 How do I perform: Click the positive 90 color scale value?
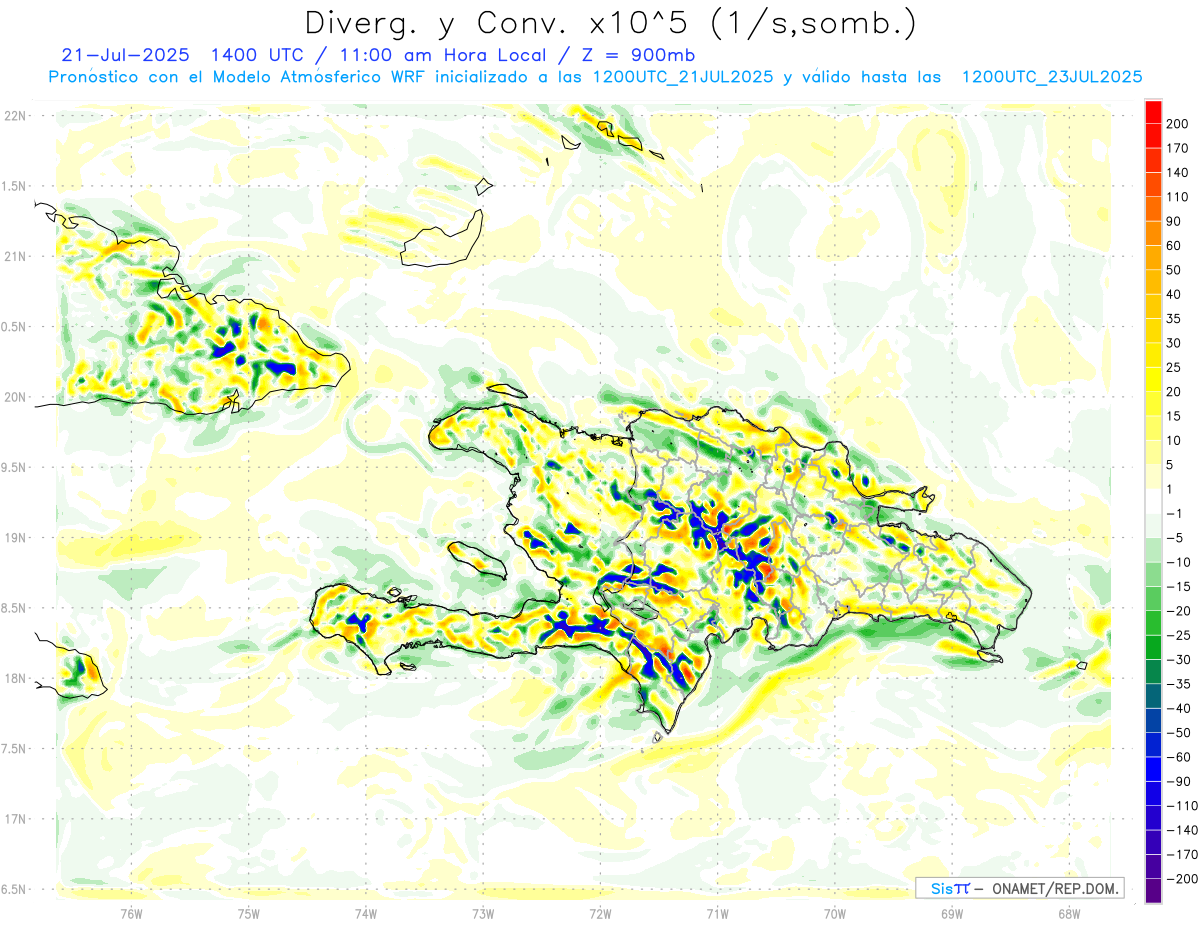point(1175,220)
